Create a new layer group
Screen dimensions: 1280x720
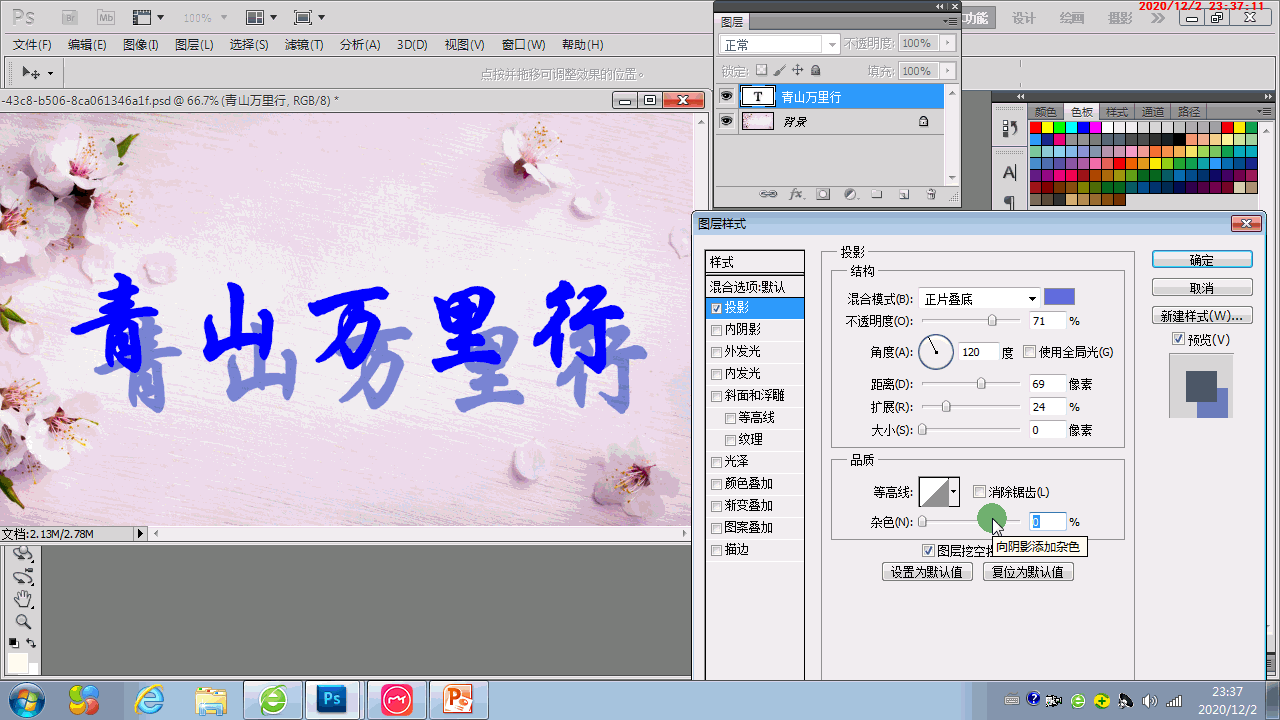[x=877, y=194]
